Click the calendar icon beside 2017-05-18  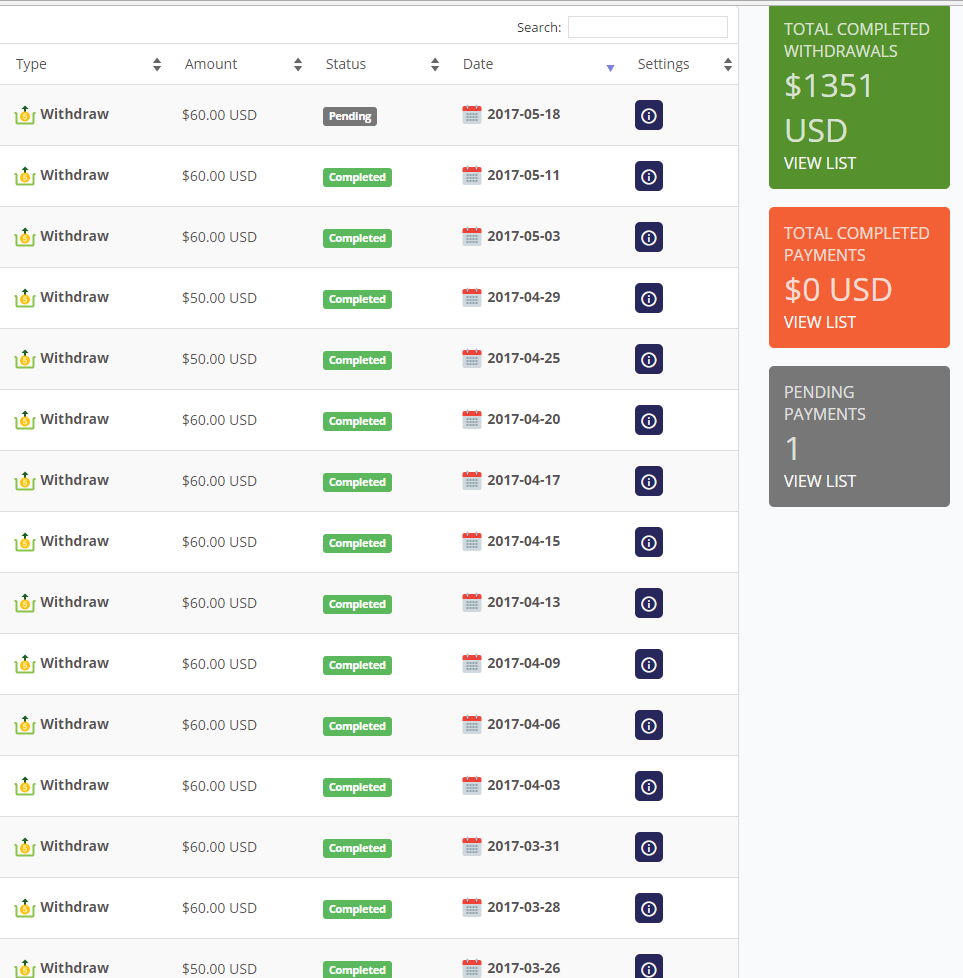pyautogui.click(x=472, y=114)
